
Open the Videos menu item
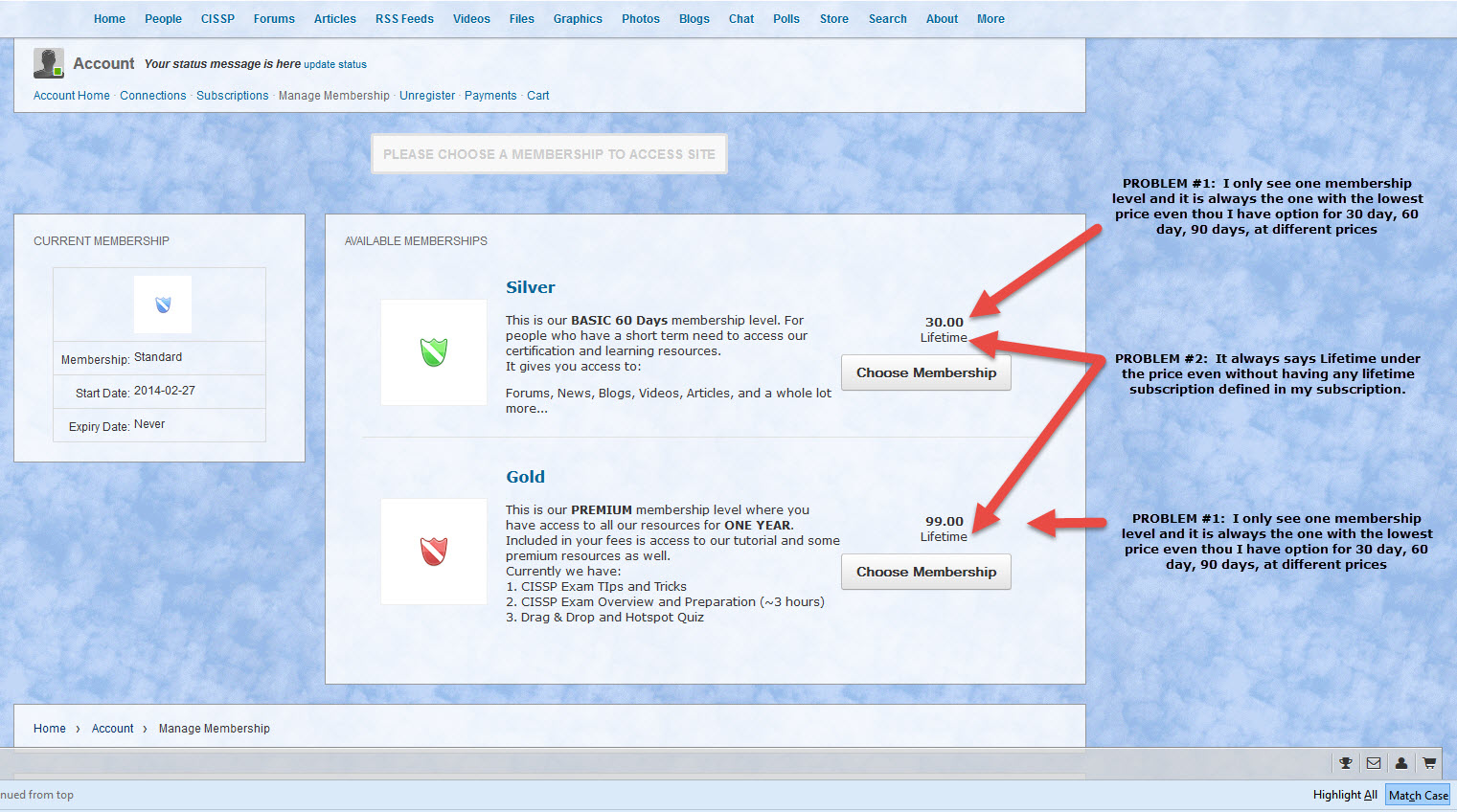pos(471,19)
